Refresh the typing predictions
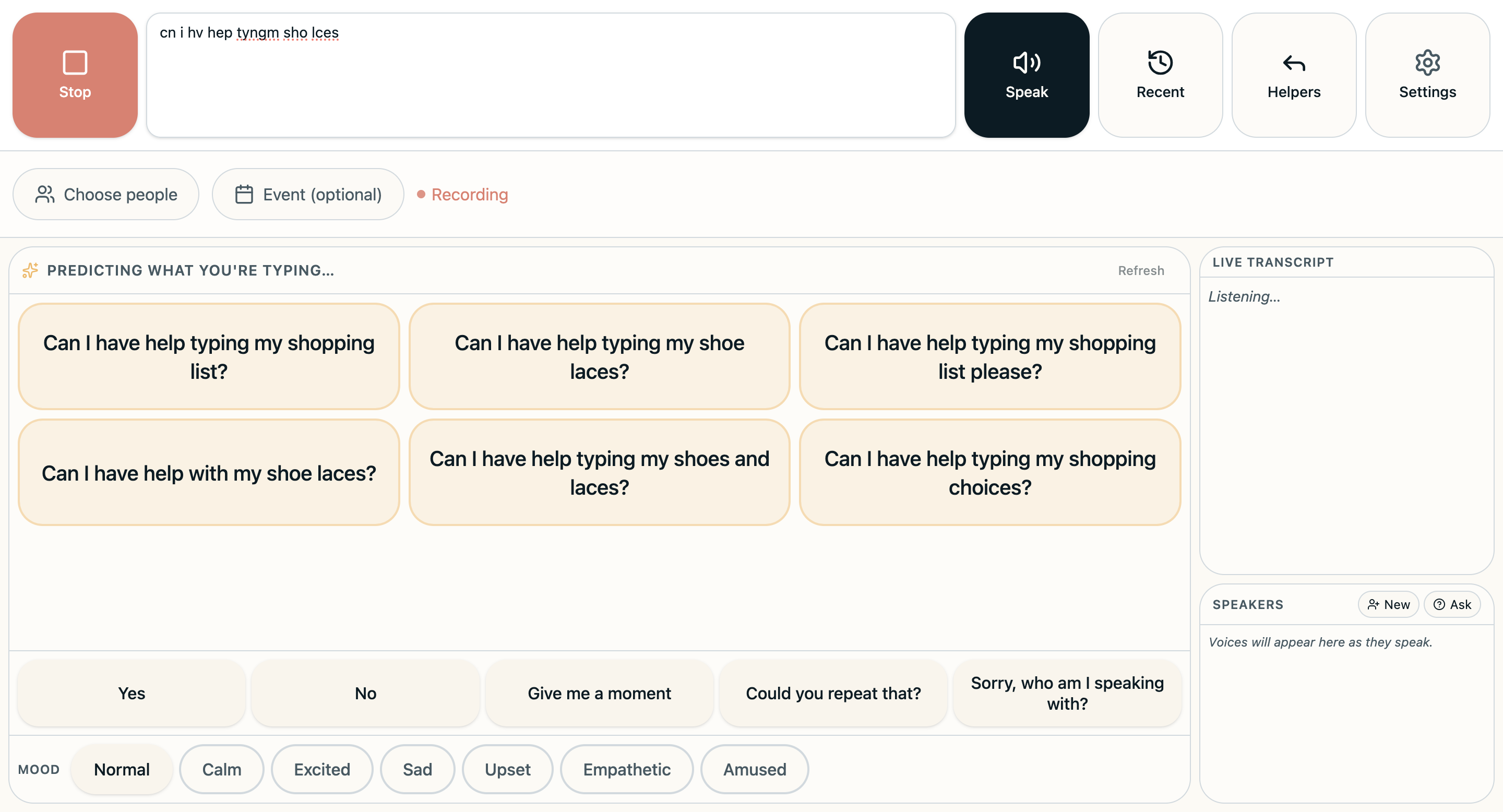The width and height of the screenshot is (1503, 812). [x=1141, y=271]
